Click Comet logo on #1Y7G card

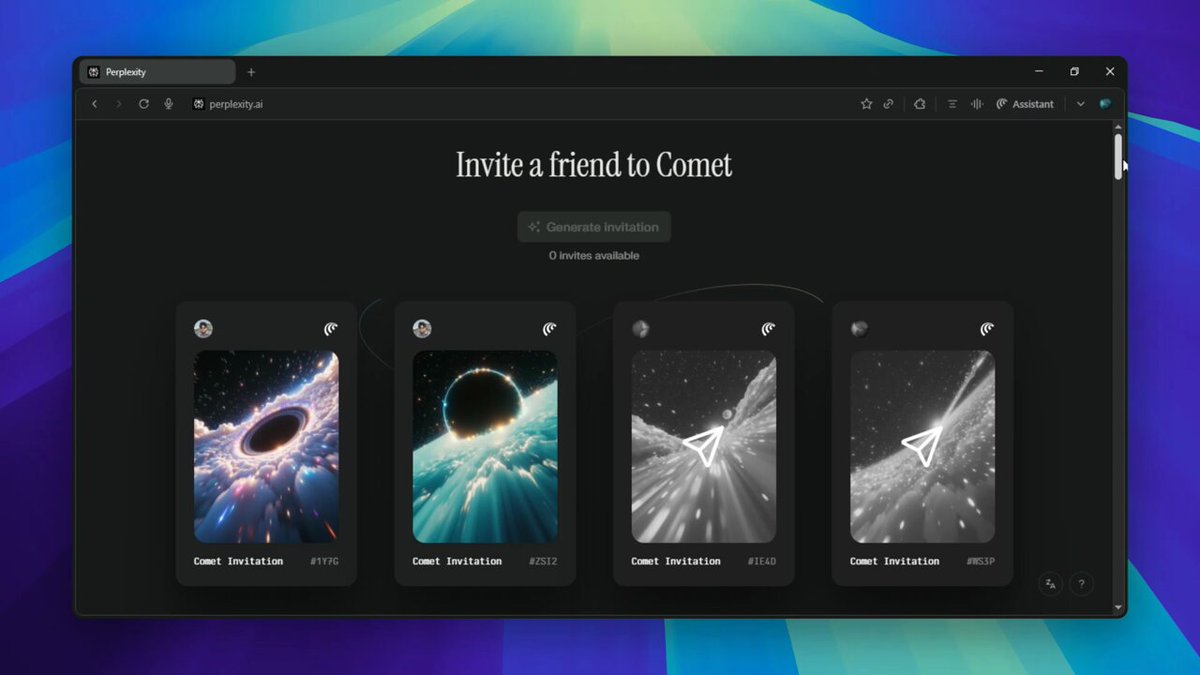[331, 329]
